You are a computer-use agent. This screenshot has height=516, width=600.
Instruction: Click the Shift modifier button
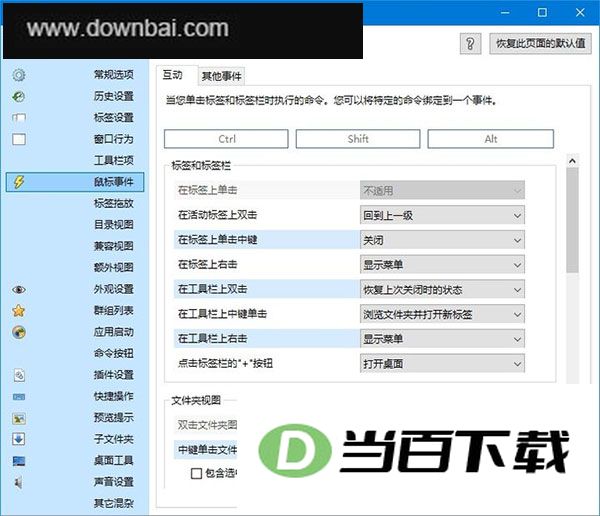pos(358,139)
